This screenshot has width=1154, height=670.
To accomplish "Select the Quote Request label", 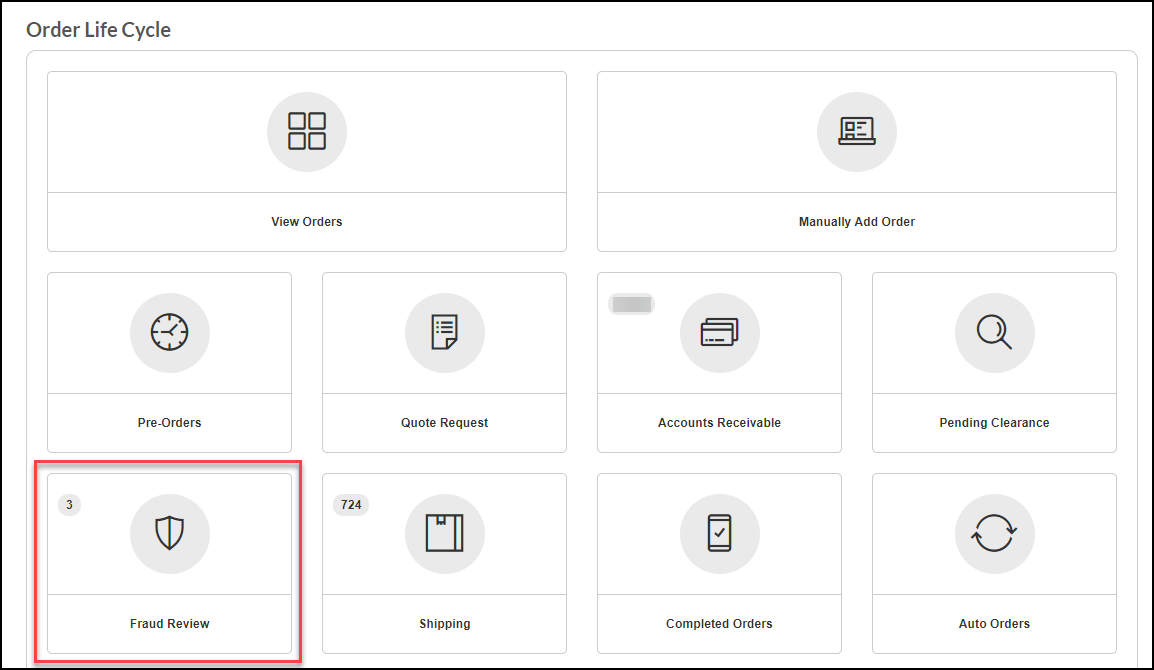I will [x=445, y=423].
